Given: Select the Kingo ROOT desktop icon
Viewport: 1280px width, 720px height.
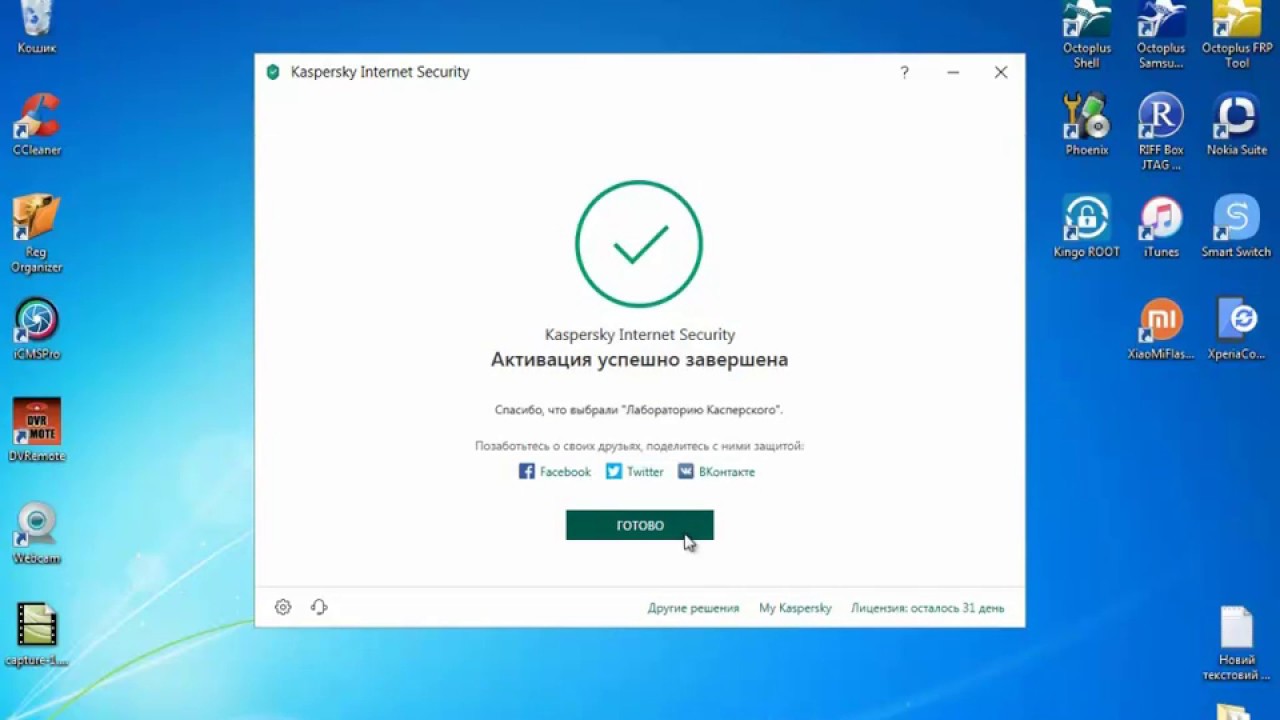Looking at the screenshot, I should coord(1087,227).
